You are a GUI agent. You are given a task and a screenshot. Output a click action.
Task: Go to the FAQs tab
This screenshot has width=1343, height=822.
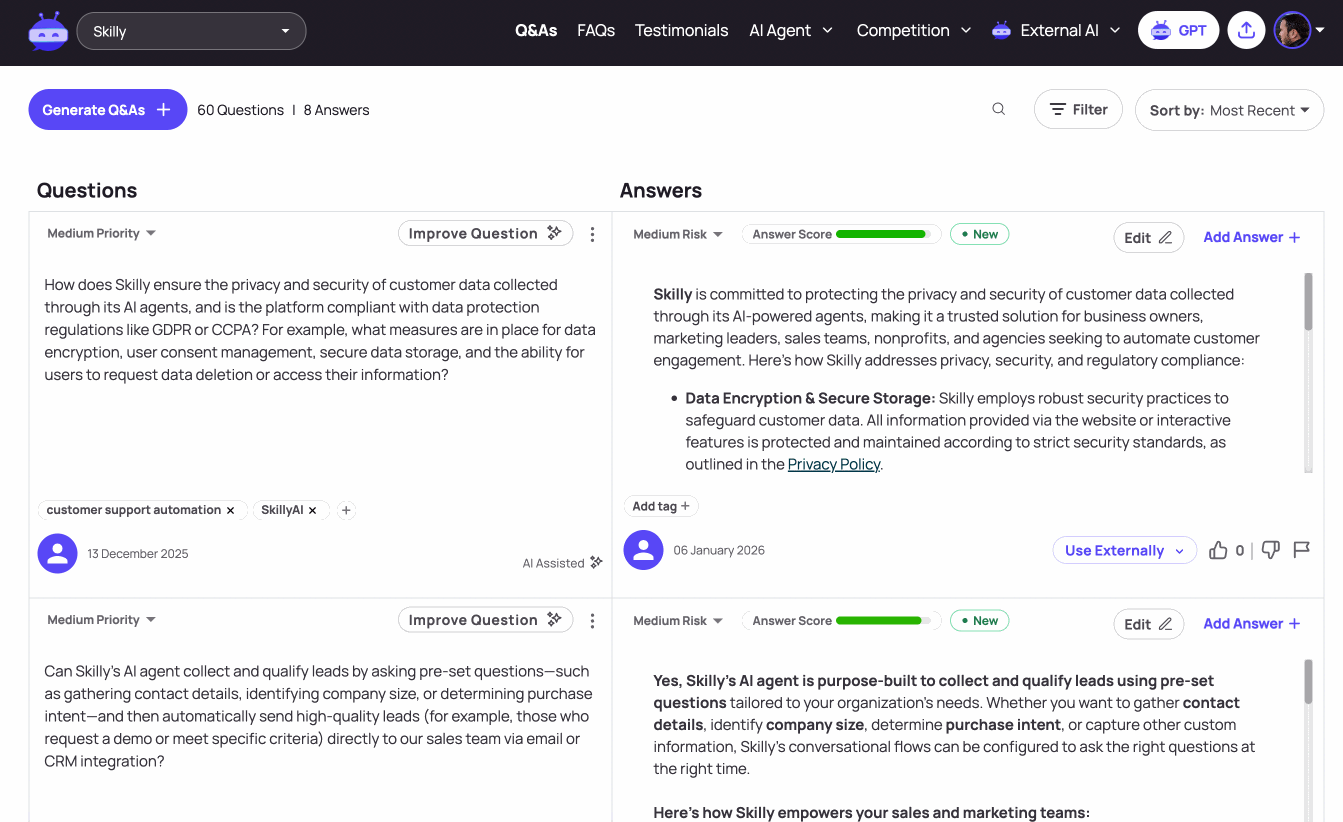[596, 30]
